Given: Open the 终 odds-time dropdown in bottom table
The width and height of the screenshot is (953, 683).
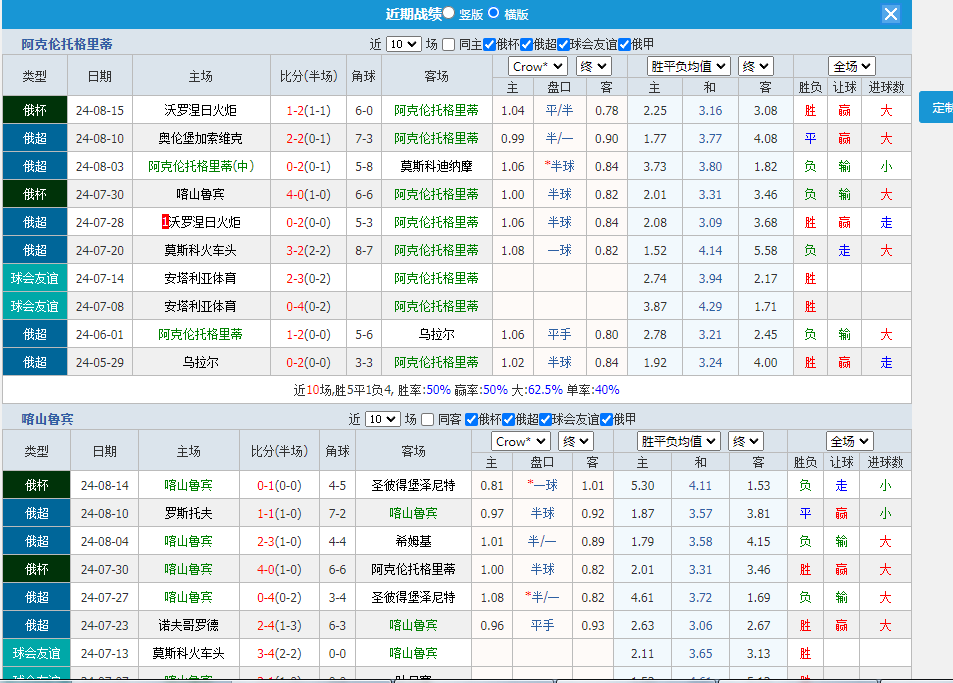Looking at the screenshot, I should 574,440.
